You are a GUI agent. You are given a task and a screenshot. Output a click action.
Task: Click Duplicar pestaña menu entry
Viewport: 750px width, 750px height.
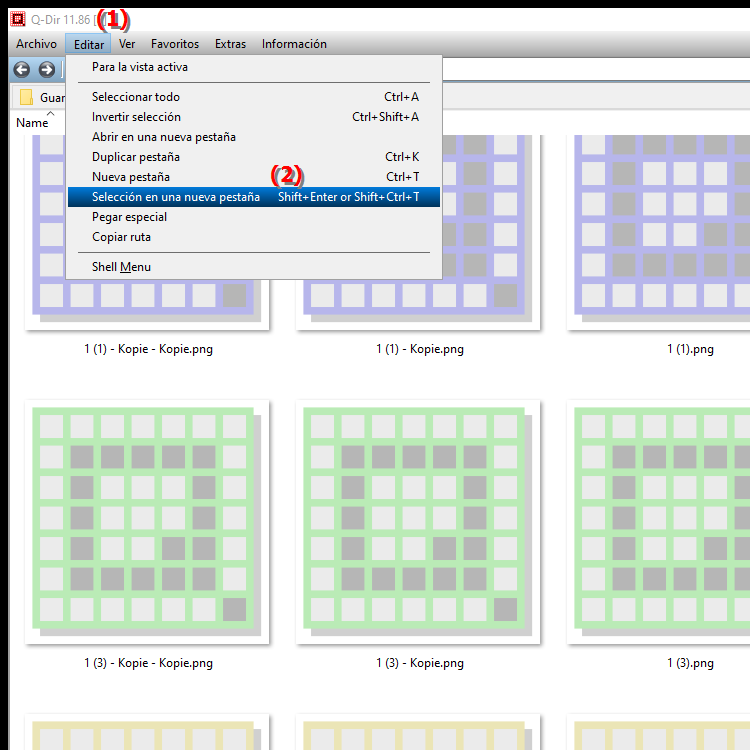coord(254,157)
